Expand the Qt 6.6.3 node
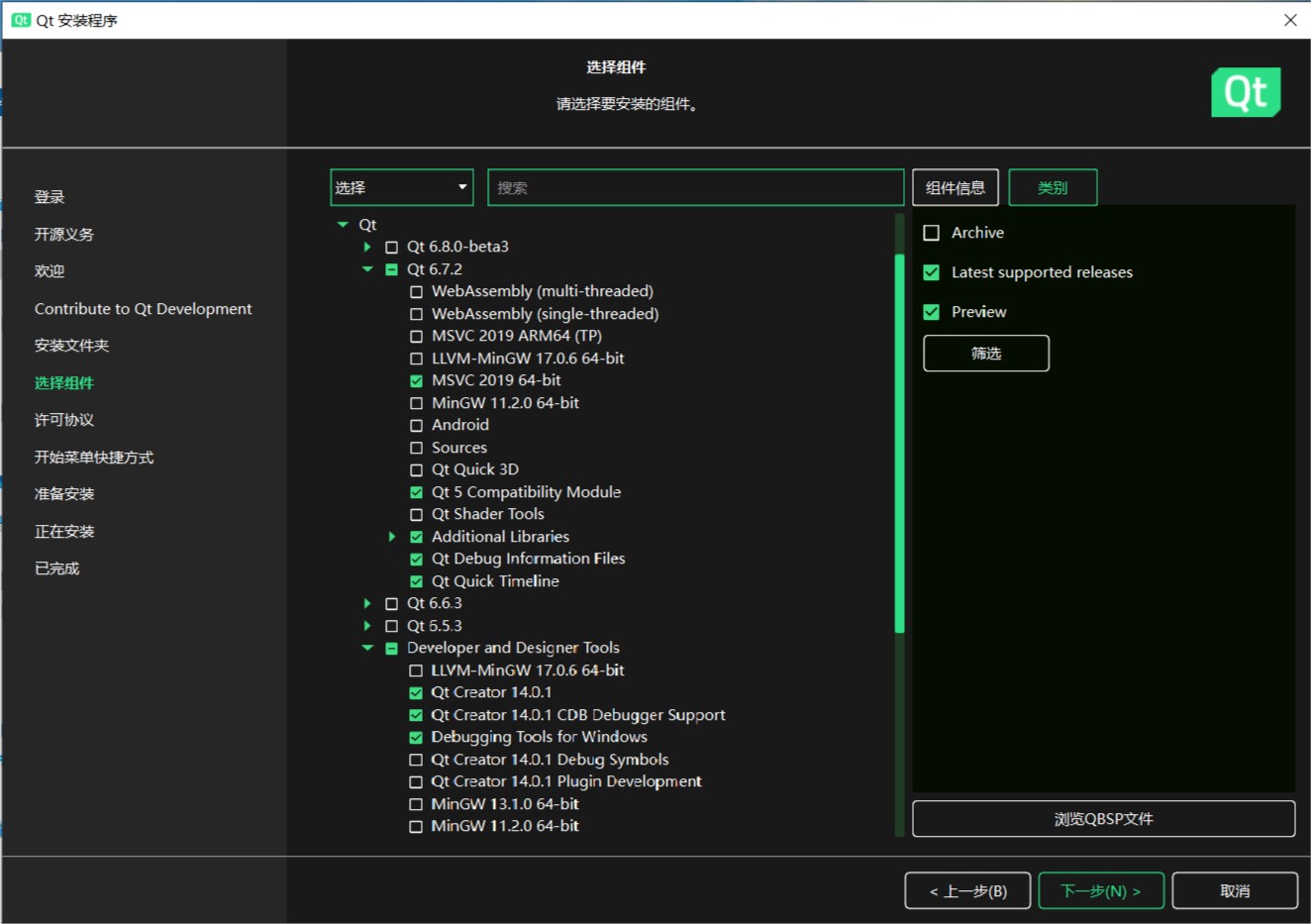 tap(367, 603)
